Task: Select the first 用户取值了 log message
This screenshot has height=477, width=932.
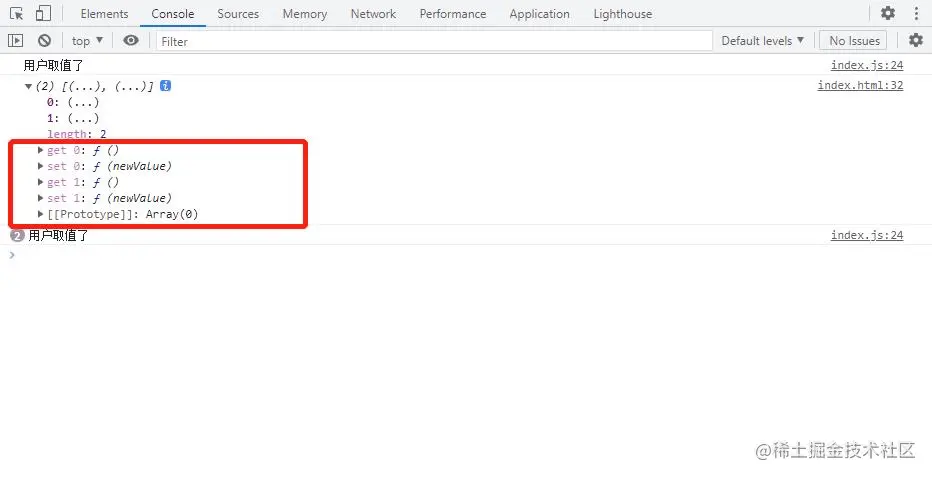Action: pos(53,65)
